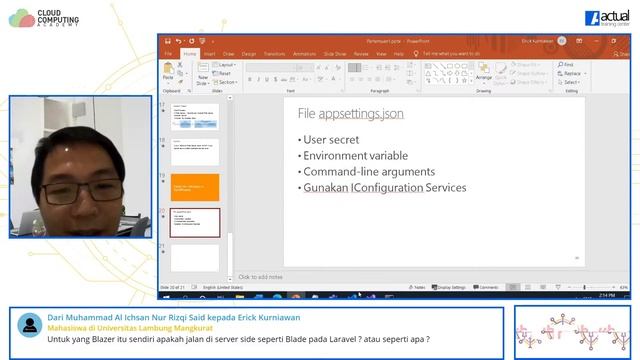Open the Transitions tab
Image resolution: width=640 pixels, height=360 pixels.
click(x=274, y=54)
